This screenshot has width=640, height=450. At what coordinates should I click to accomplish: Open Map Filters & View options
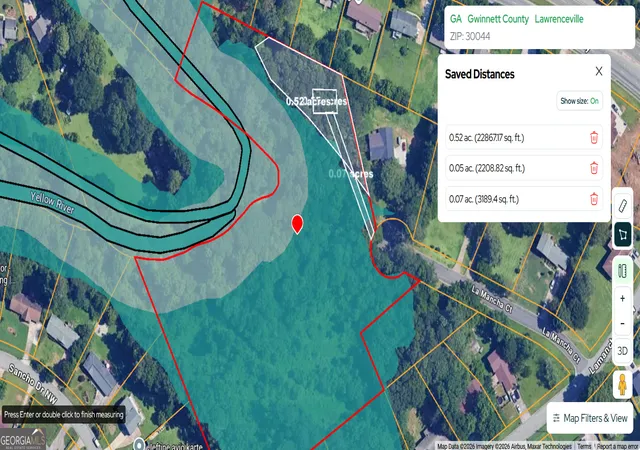click(590, 418)
